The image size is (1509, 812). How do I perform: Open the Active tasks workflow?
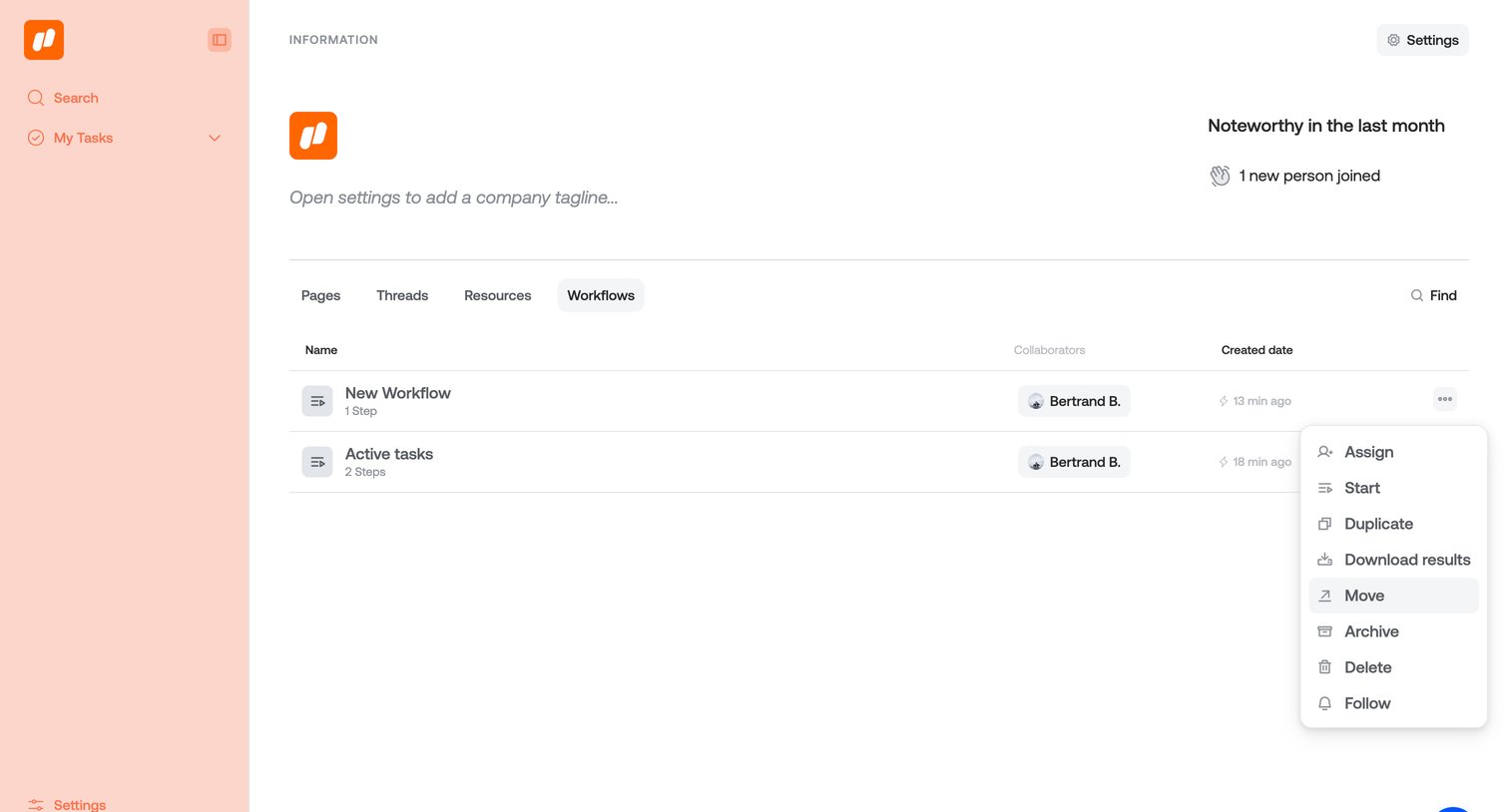click(x=389, y=454)
